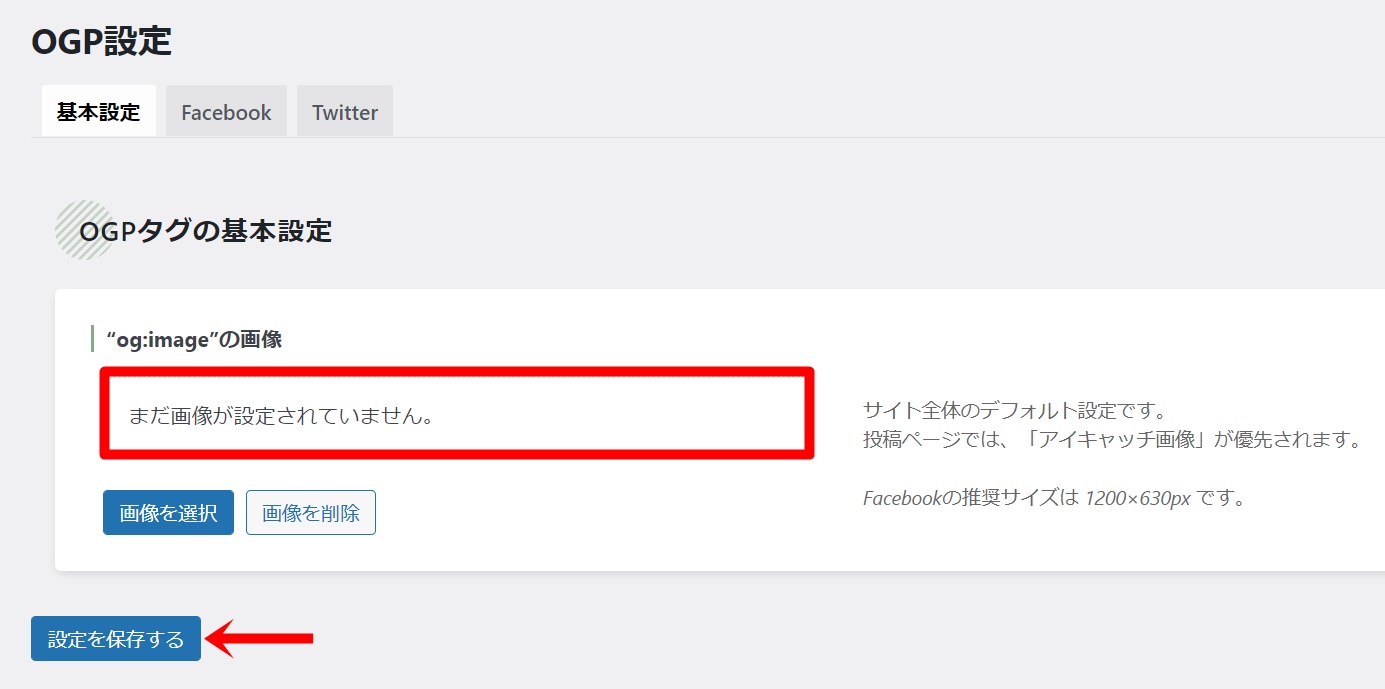The image size is (1385, 689).
Task: Save settings with 設定を保存する
Action: click(x=116, y=639)
